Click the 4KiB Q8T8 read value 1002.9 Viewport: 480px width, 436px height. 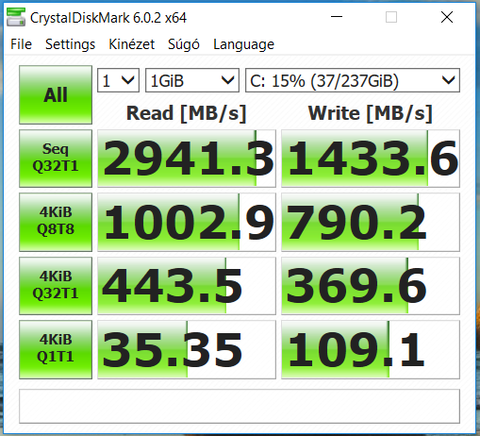(187, 222)
